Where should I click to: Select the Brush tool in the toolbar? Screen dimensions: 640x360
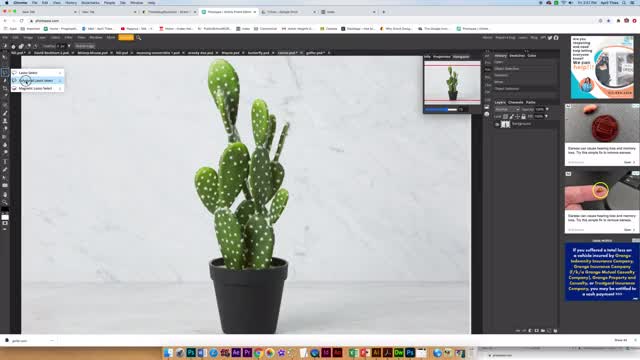(x=5, y=113)
